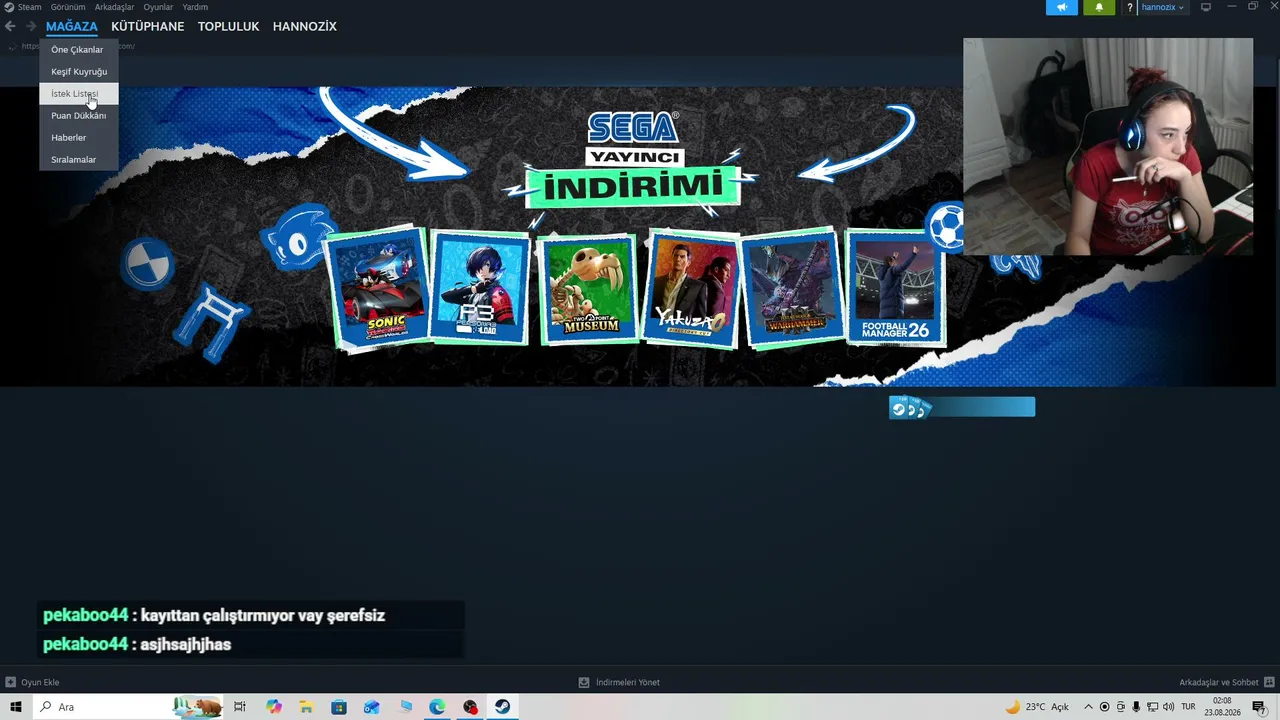Switch to the MAĞAZA tab

click(72, 26)
